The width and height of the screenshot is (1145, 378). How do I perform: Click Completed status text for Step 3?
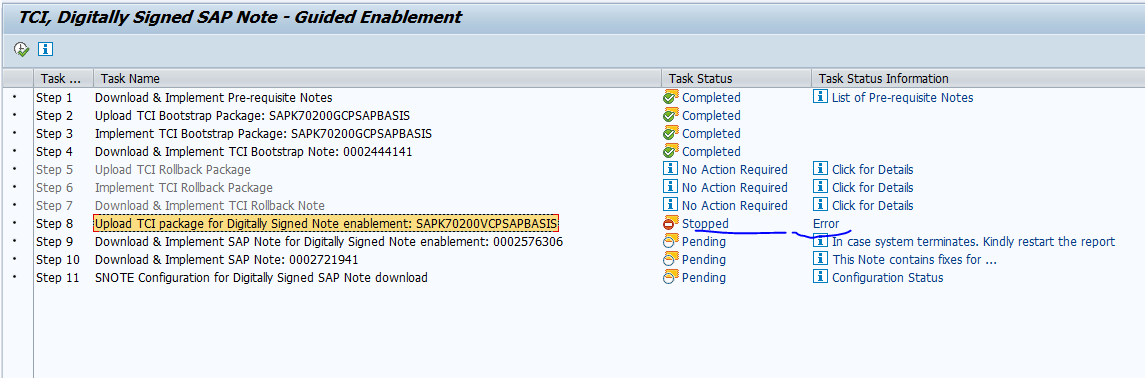[711, 134]
